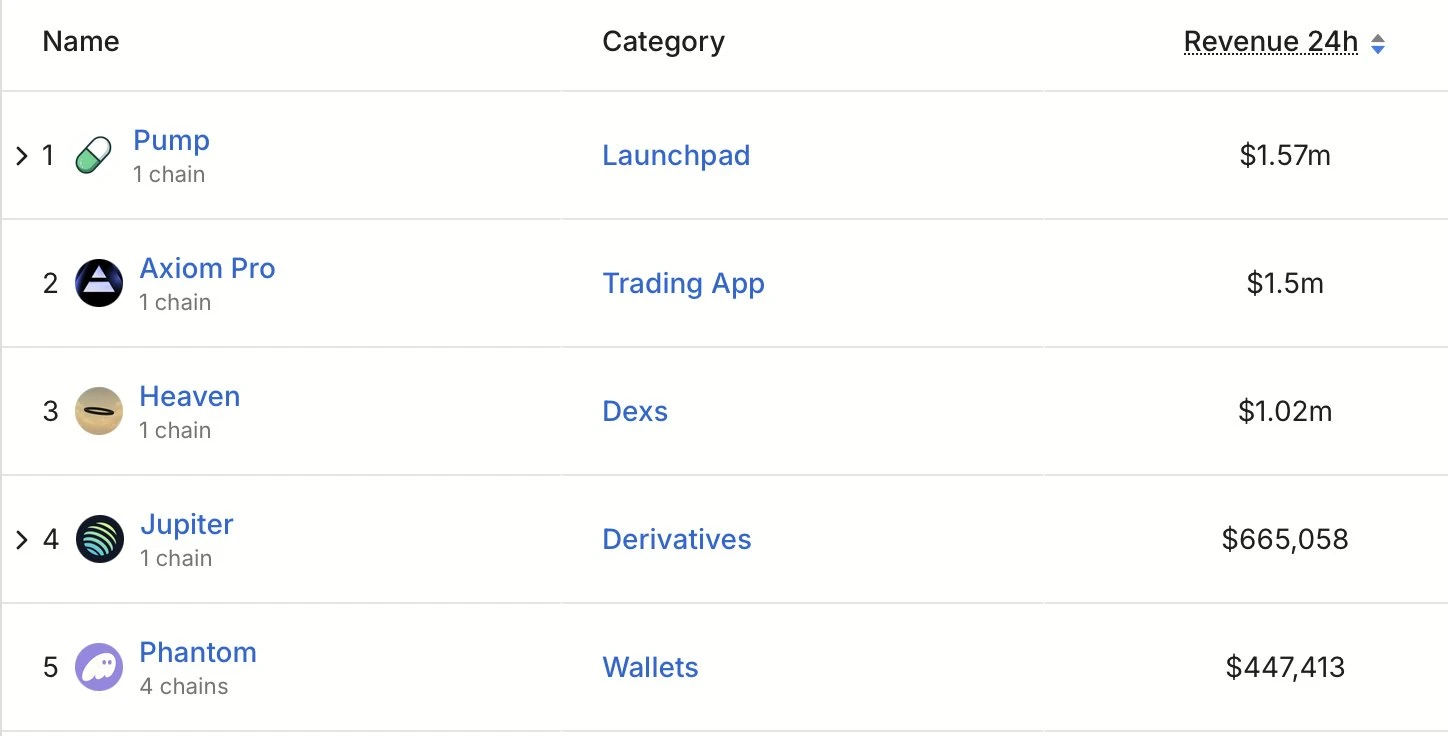The width and height of the screenshot is (1448, 736).
Task: Click the Heaven halo logo
Action: (x=99, y=411)
